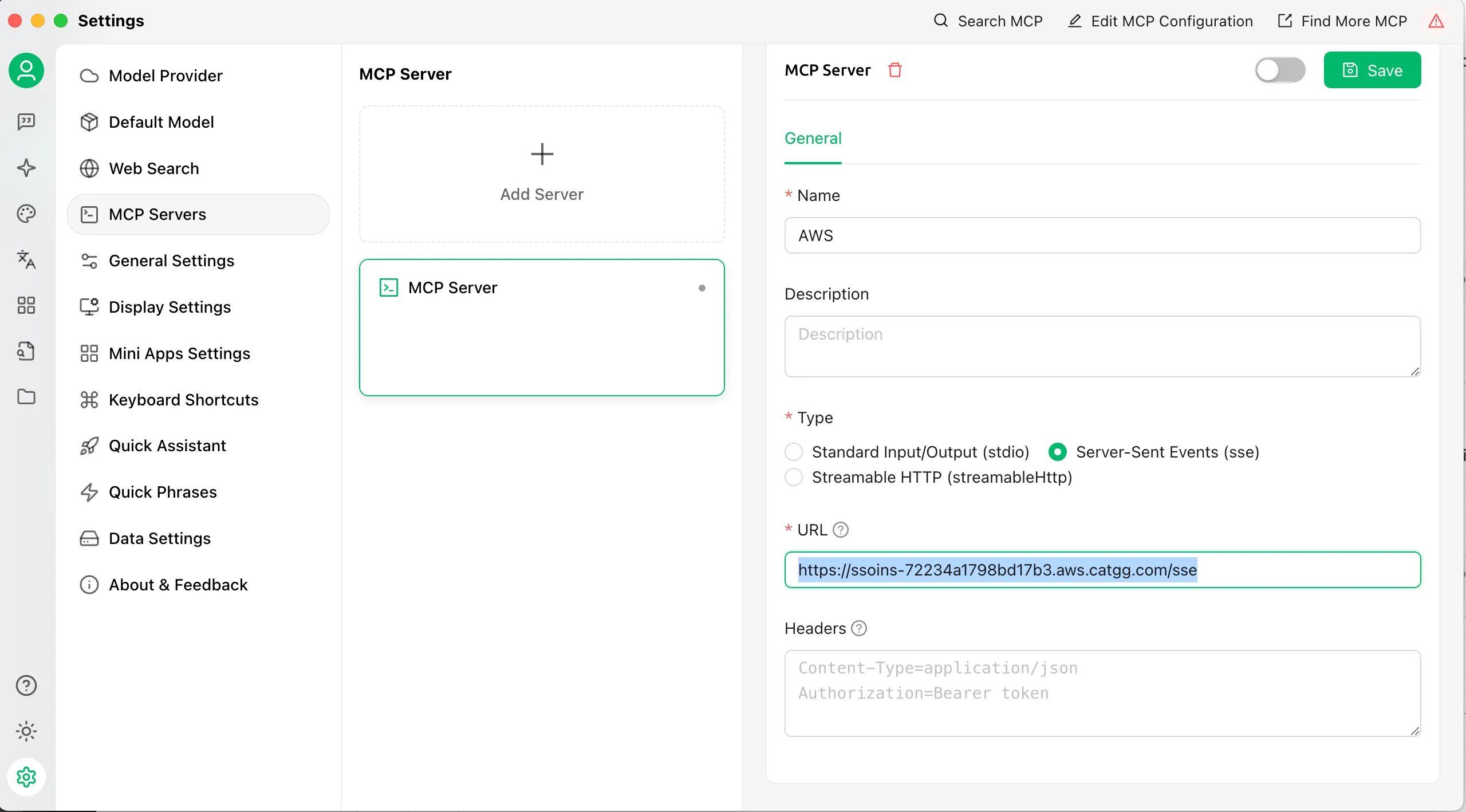Switch to the General tab
This screenshot has height=812, width=1466.
(813, 139)
